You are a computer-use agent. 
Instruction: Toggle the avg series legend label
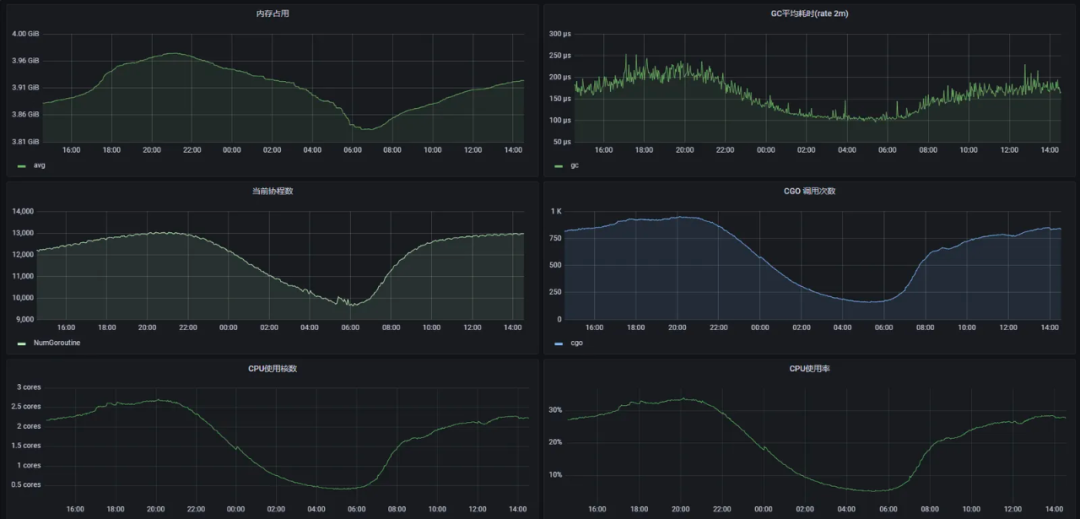click(39, 166)
